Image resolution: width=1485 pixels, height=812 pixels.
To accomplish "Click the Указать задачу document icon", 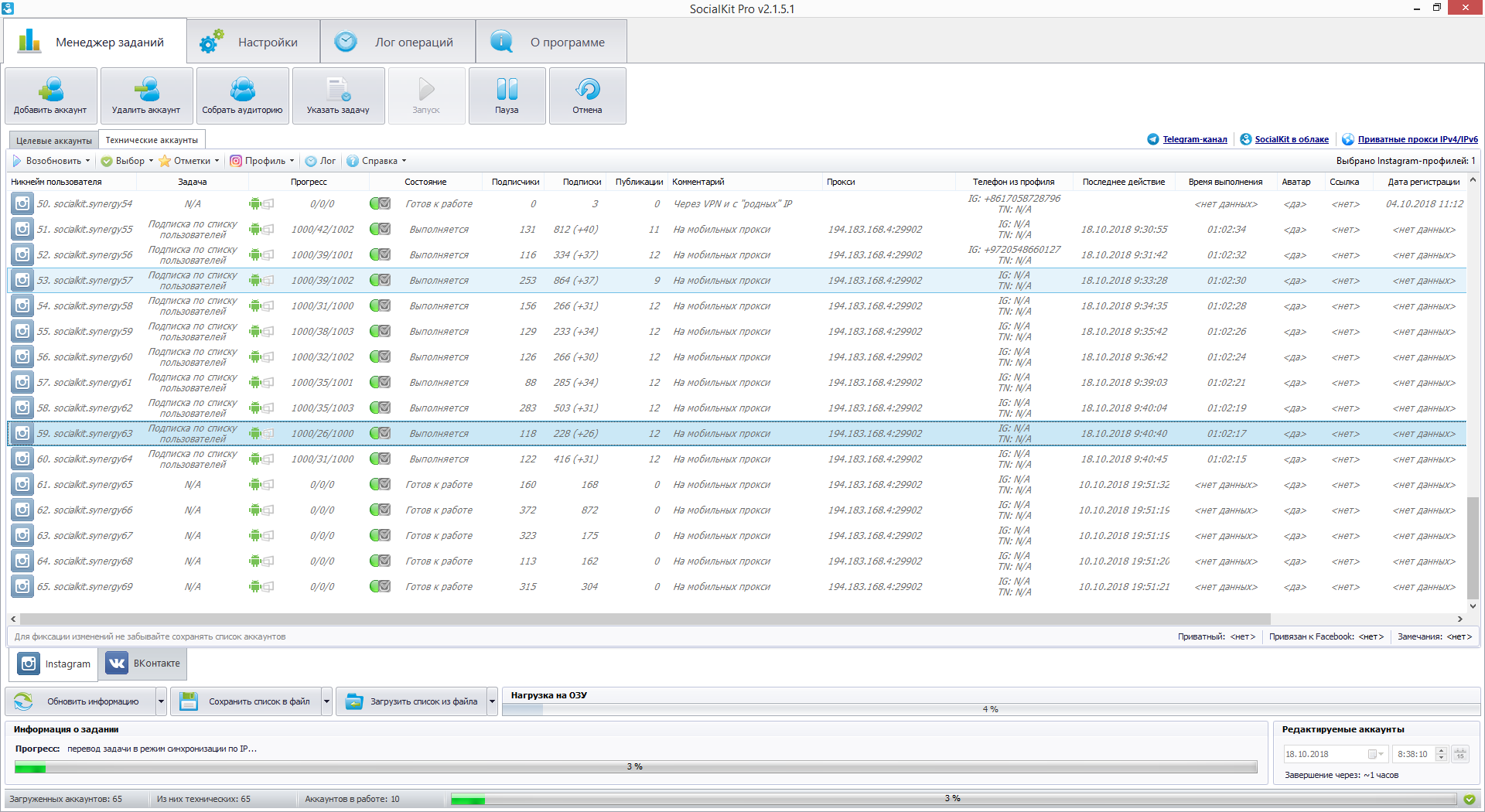I will pos(339,90).
